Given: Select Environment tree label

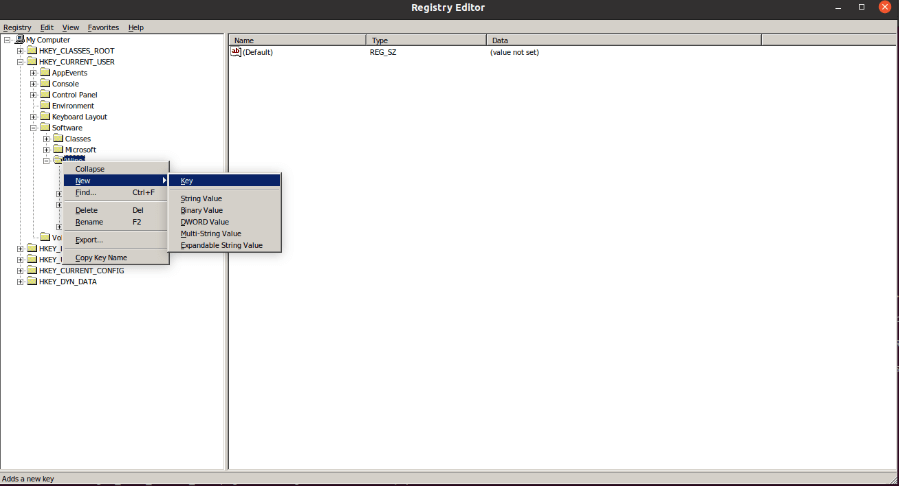Looking at the screenshot, I should pyautogui.click(x=73, y=105).
